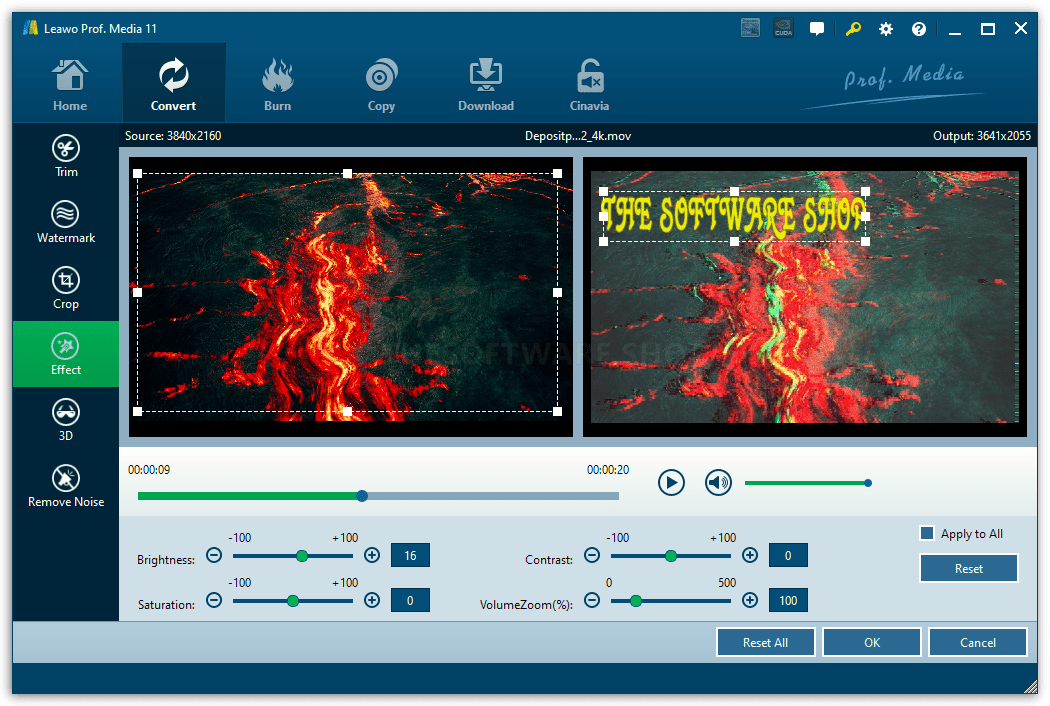Click the 00:00:20 duration timestamp
The height and width of the screenshot is (706, 1050).
608,470
